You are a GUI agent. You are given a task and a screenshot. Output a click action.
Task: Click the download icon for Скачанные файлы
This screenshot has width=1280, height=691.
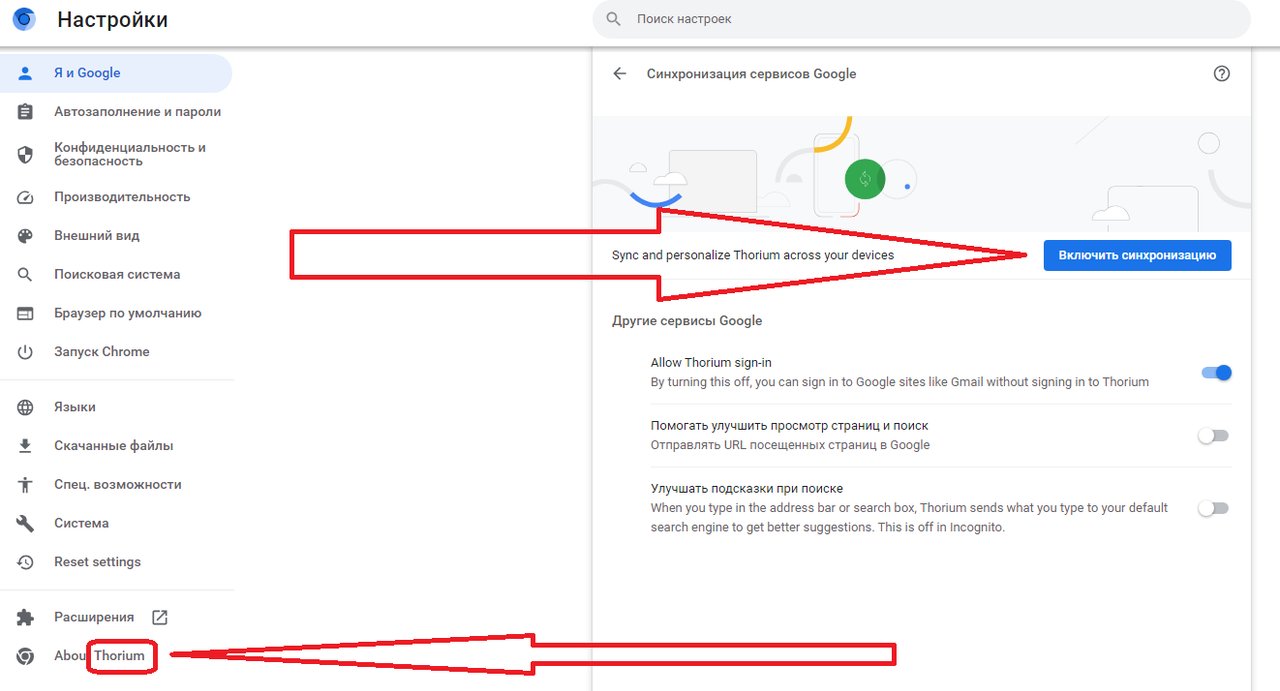point(26,446)
